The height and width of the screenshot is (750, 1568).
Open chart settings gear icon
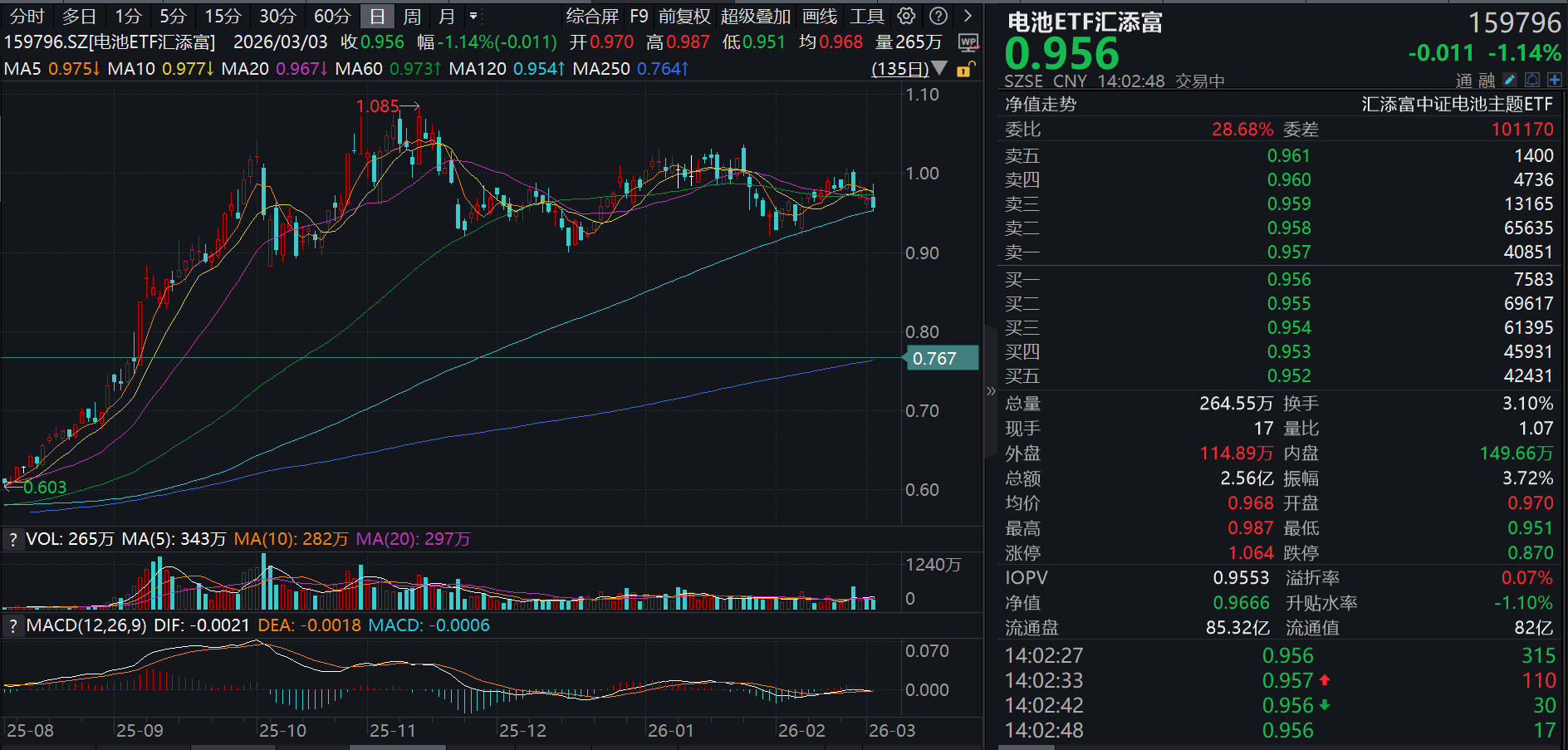click(x=907, y=16)
